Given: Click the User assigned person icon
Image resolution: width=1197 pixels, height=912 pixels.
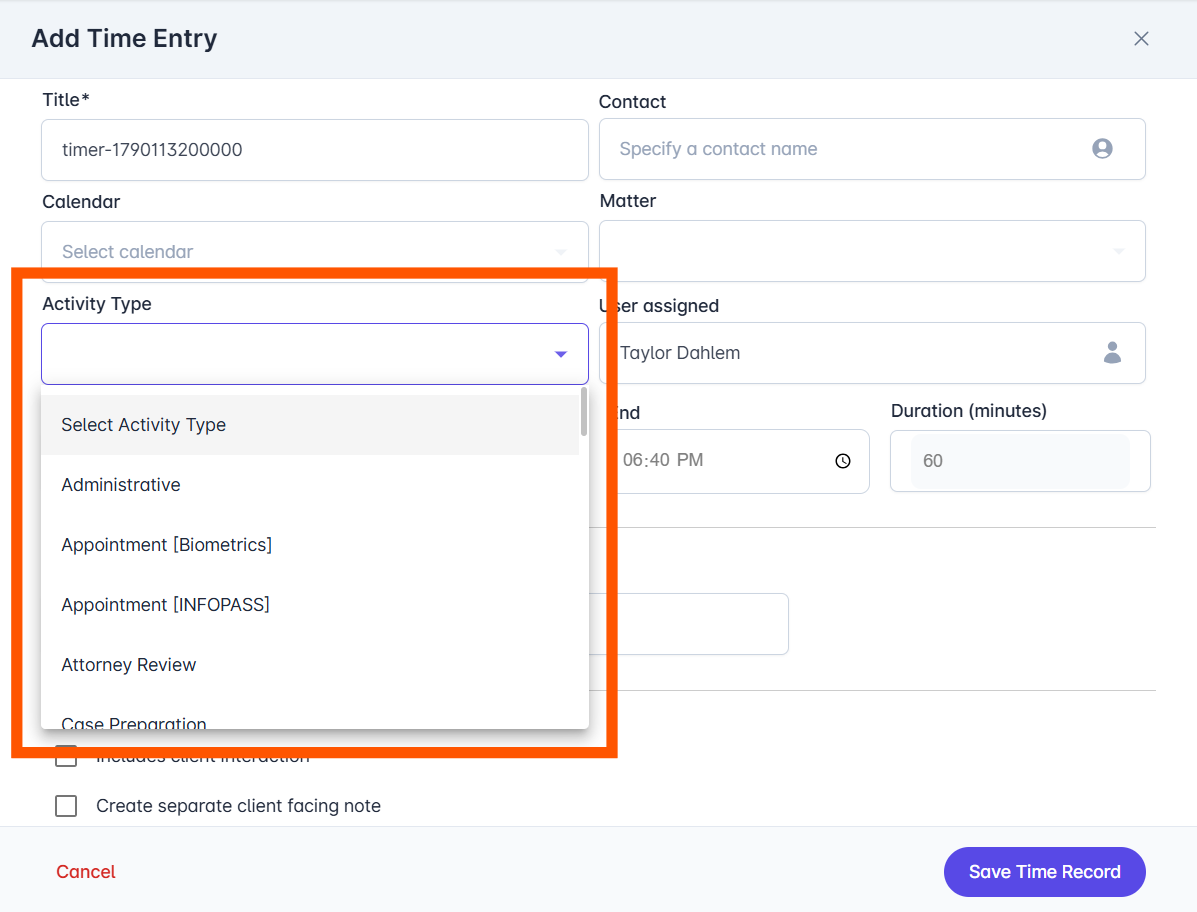Looking at the screenshot, I should [x=1112, y=353].
